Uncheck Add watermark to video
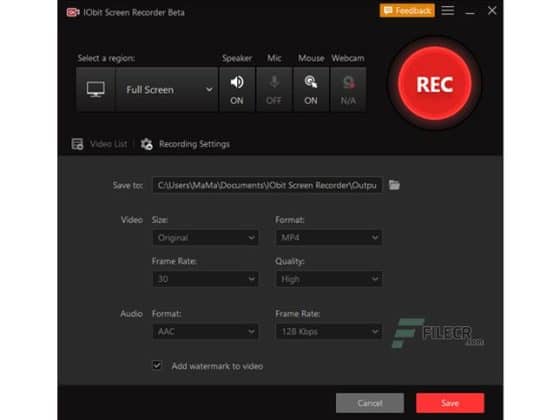This screenshot has height=420, width=560. 157,365
